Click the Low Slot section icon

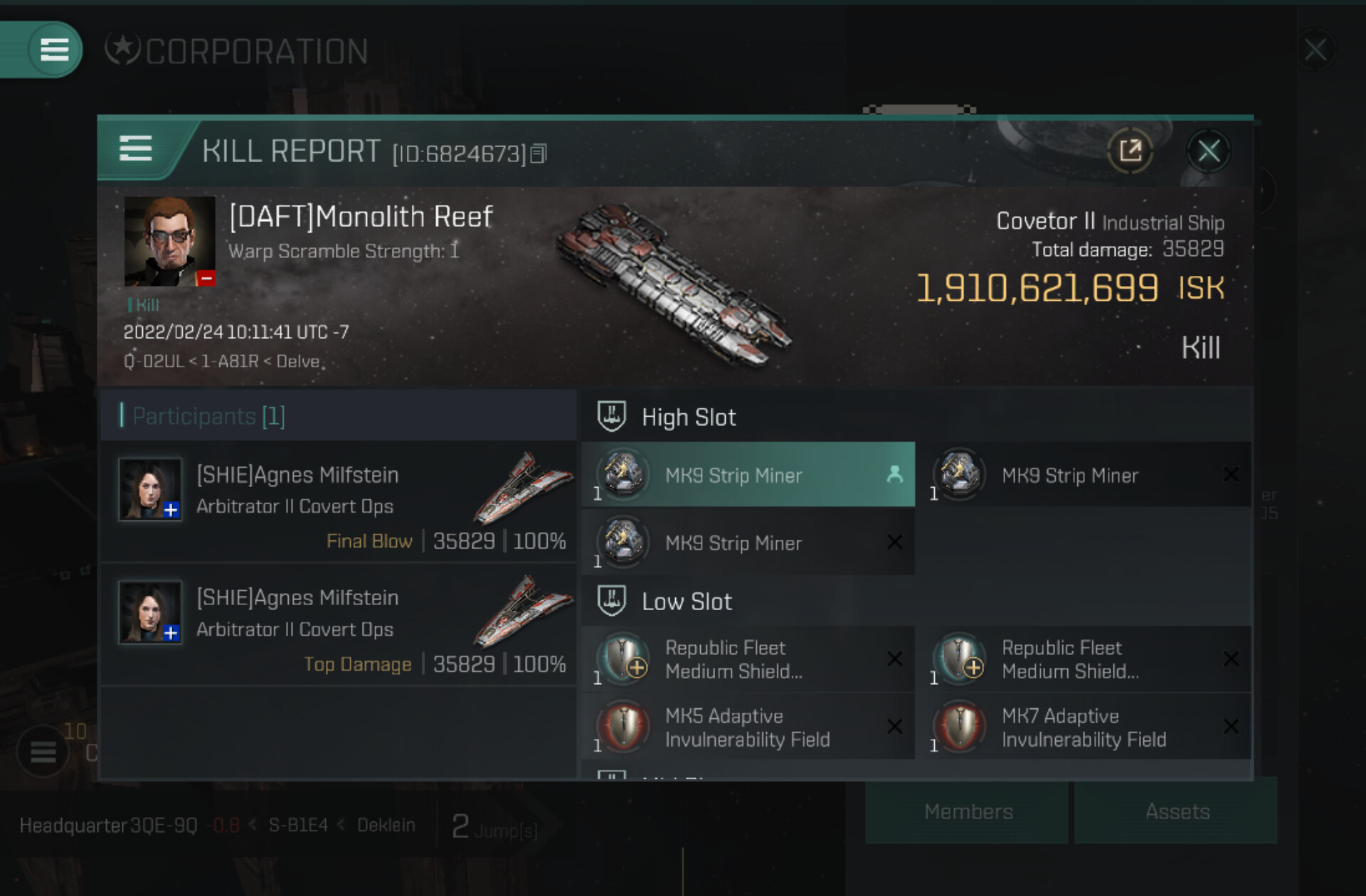coord(611,601)
